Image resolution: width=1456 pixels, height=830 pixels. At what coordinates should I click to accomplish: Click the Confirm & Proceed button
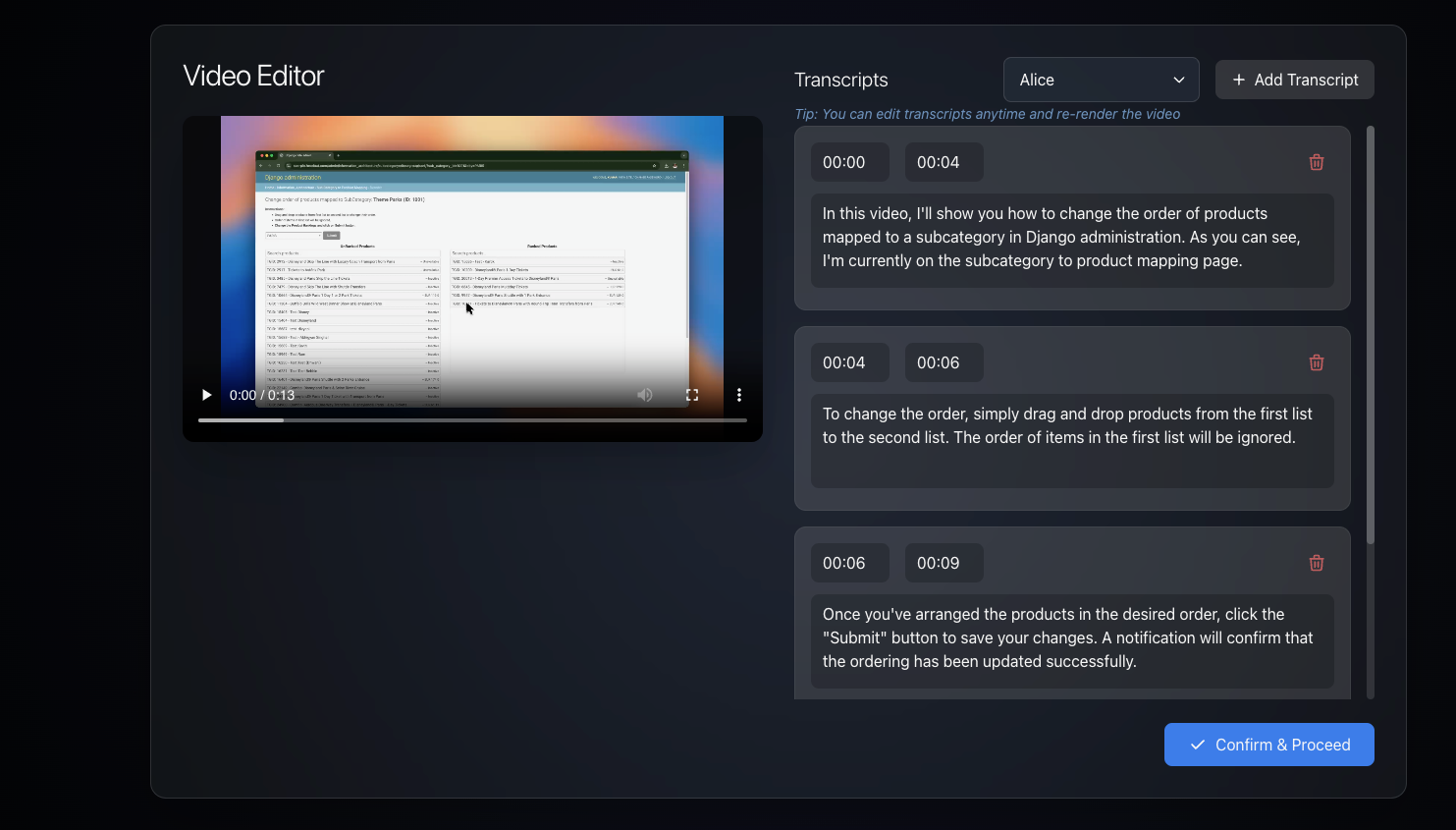[x=1269, y=745]
